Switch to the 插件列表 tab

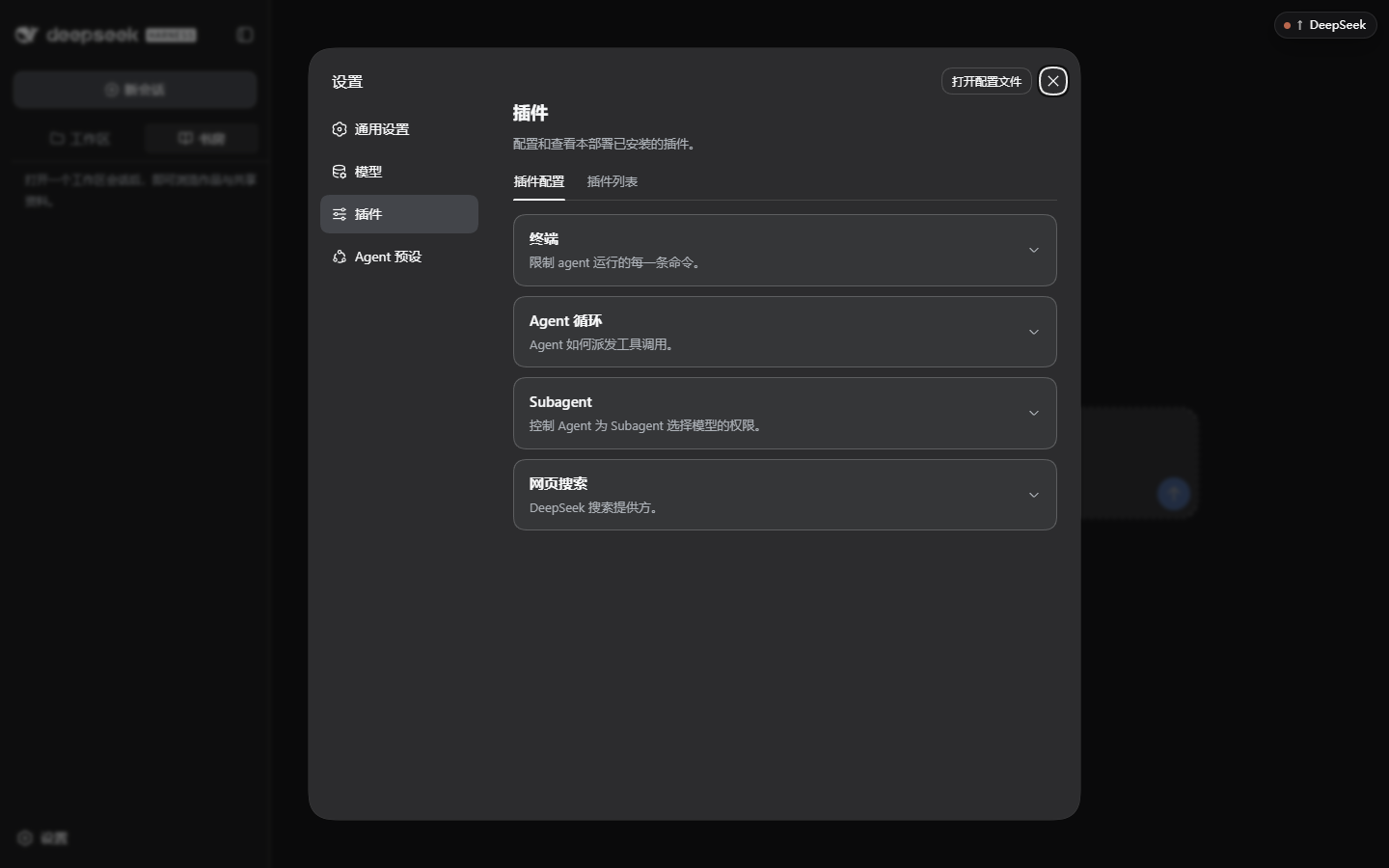coord(613,181)
